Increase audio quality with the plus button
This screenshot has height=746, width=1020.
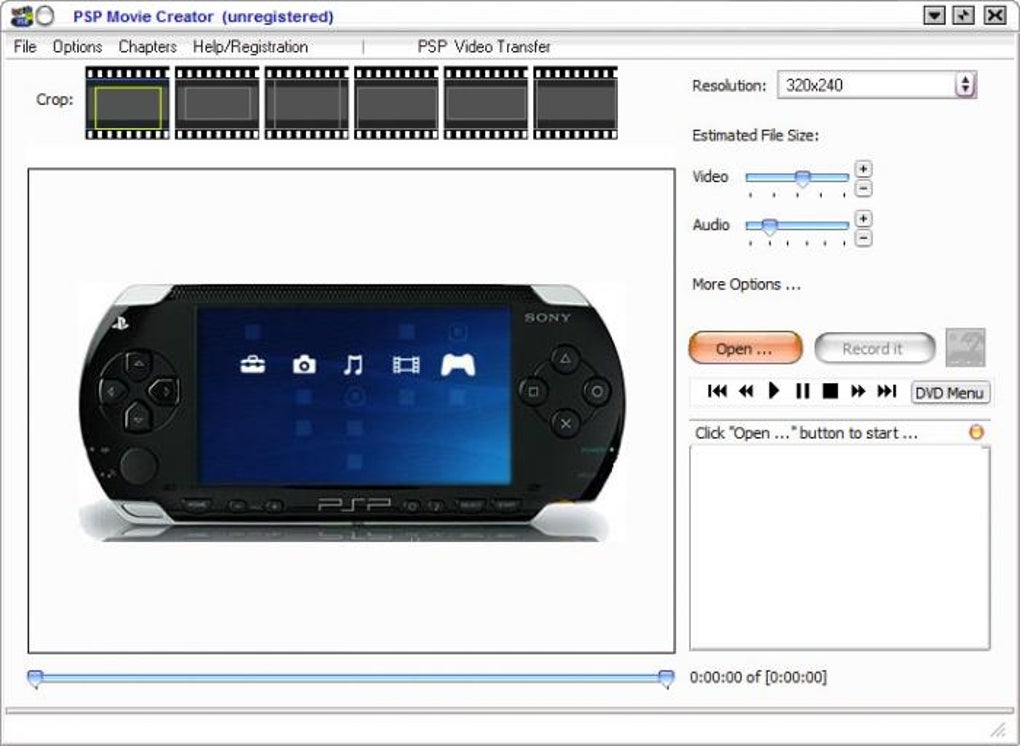(x=863, y=219)
